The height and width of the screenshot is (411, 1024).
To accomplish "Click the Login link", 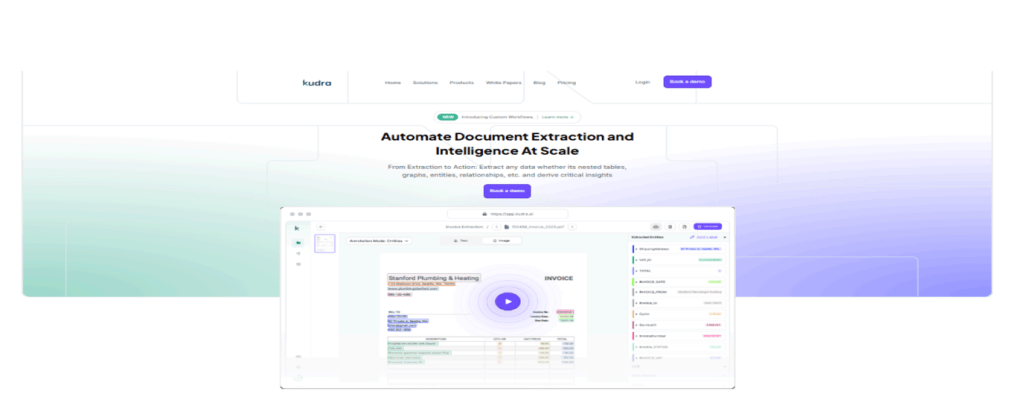I will click(642, 82).
